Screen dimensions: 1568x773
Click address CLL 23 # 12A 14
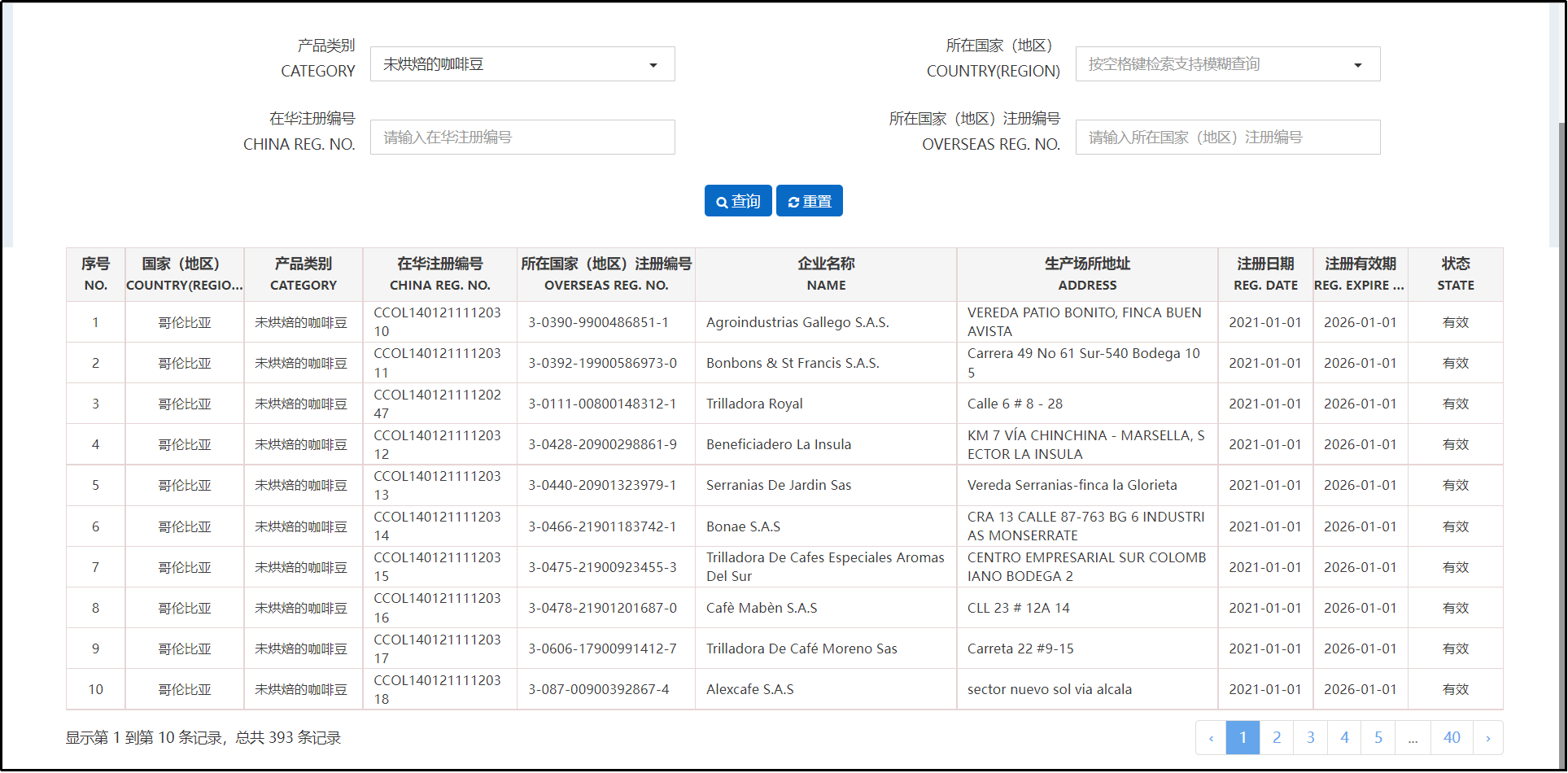pos(1018,608)
